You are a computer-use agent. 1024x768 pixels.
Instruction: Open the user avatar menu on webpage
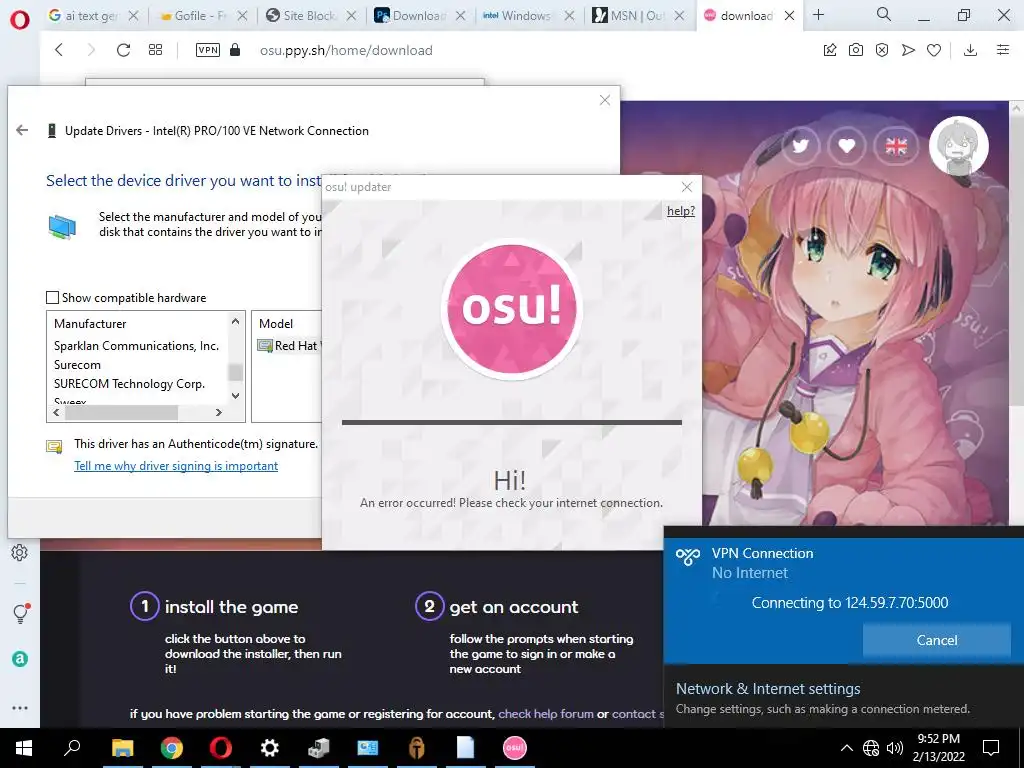(x=959, y=146)
